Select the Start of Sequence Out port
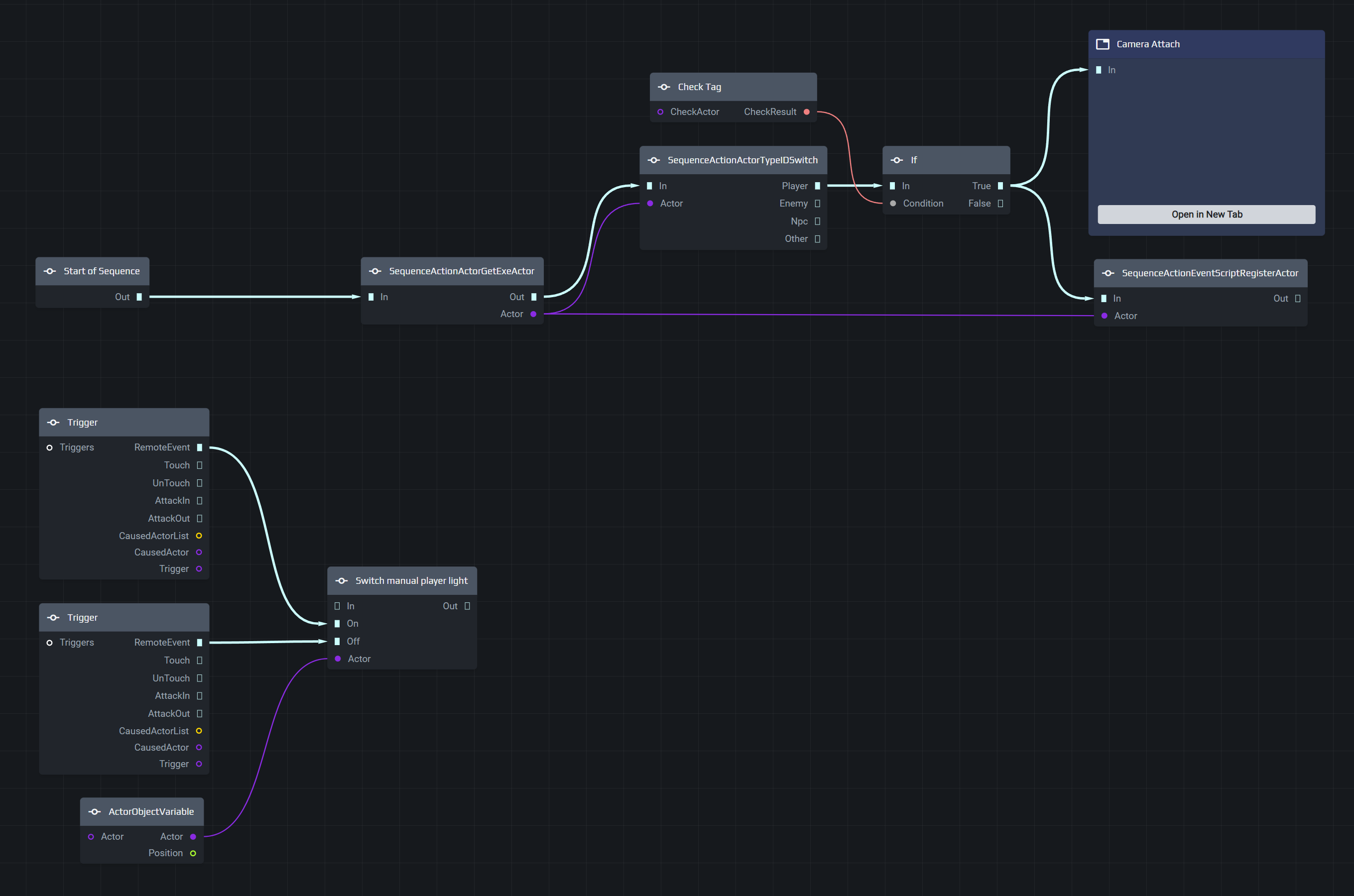 (x=139, y=297)
